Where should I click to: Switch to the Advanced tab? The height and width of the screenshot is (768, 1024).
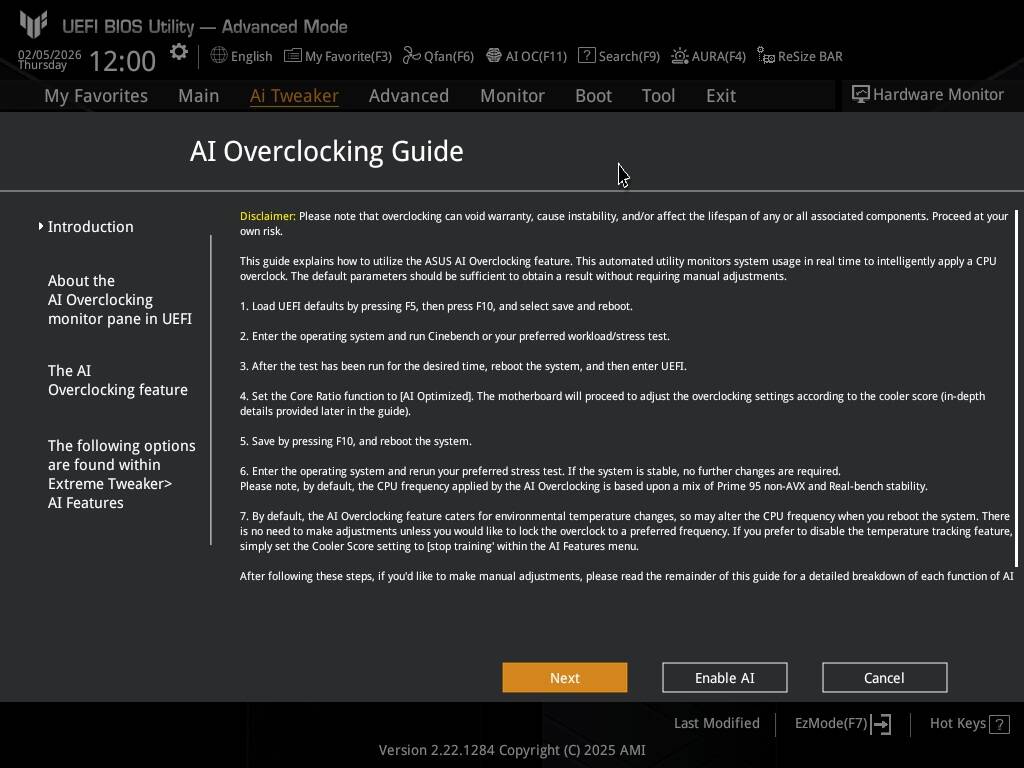408,96
